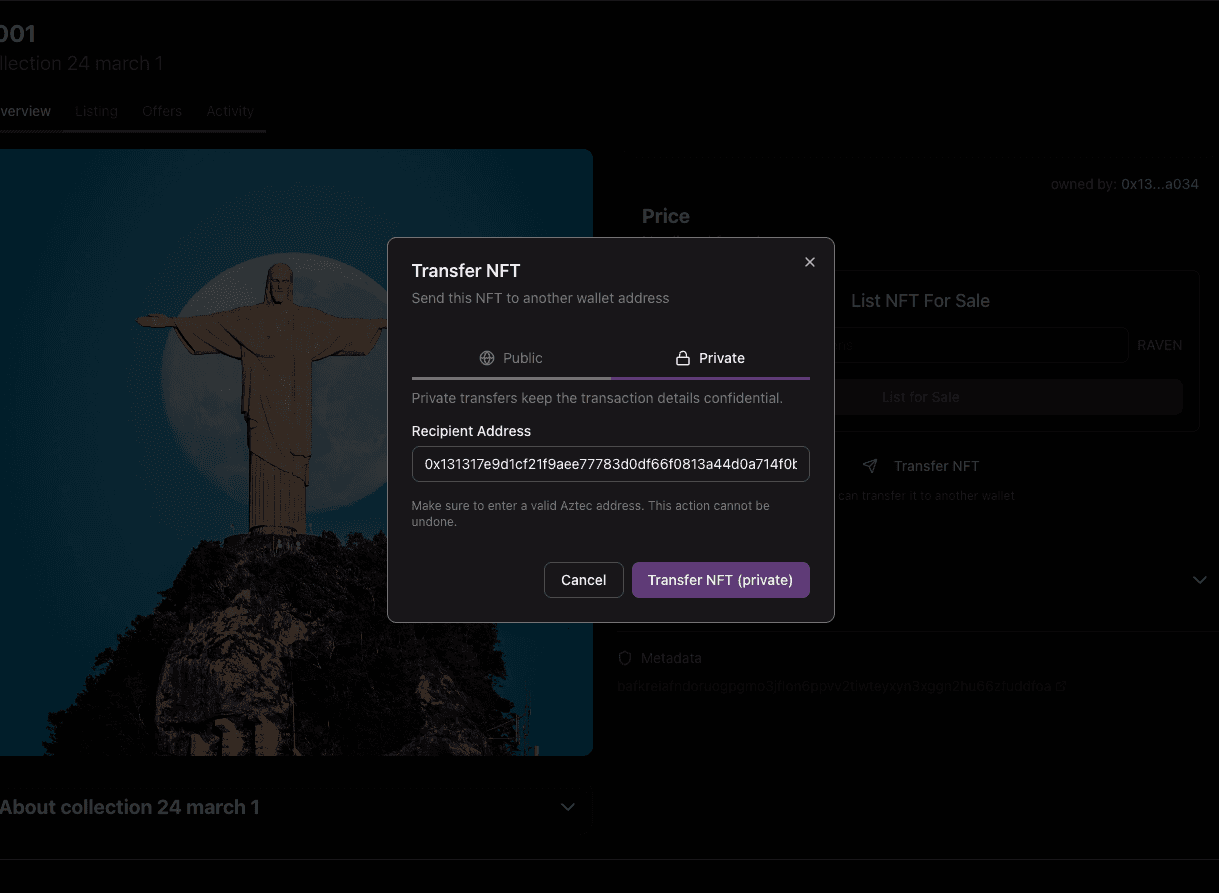The image size is (1219, 893).
Task: Open the Overview tab
Action: (25, 111)
